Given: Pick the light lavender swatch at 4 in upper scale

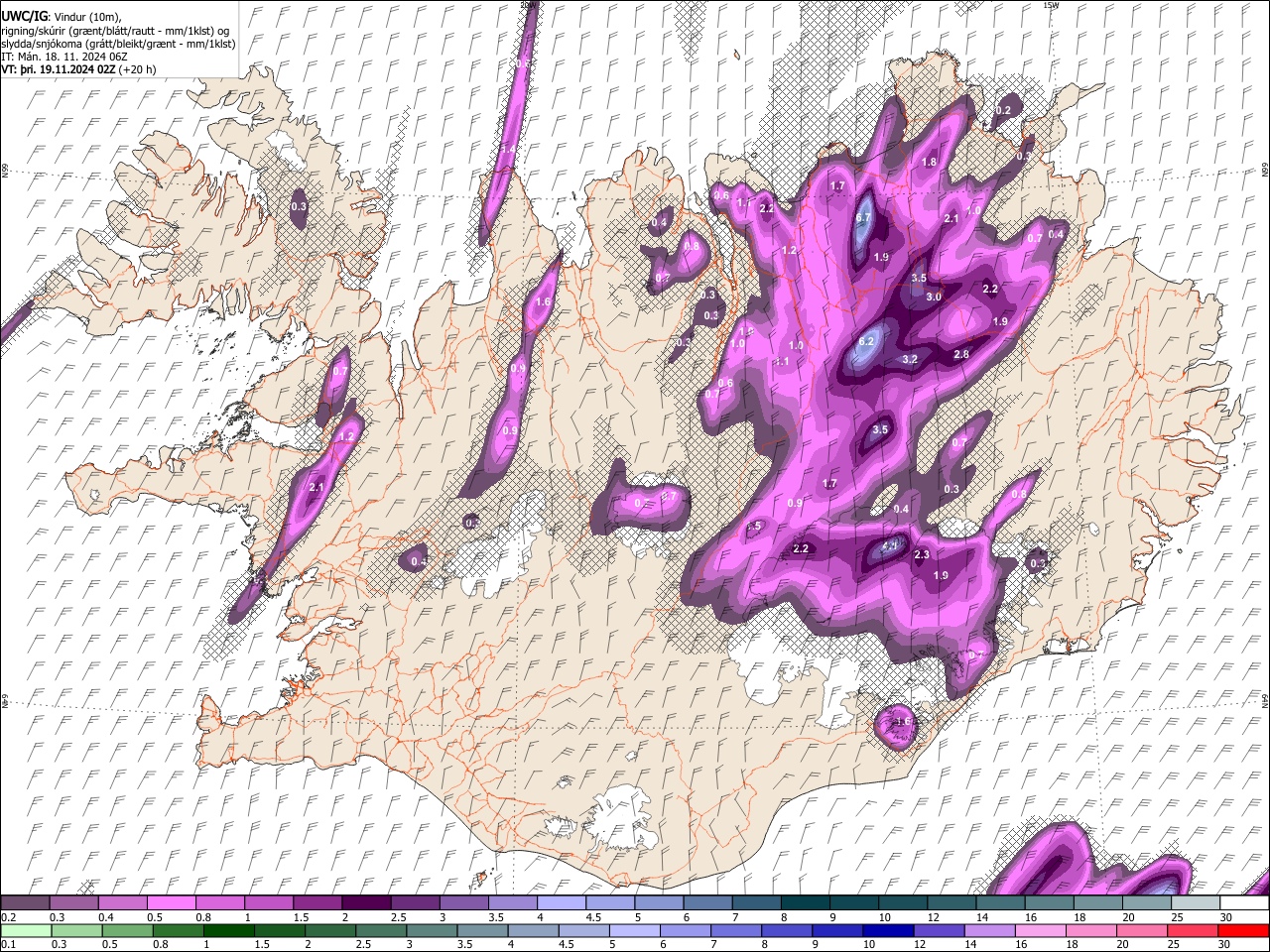Looking at the screenshot, I should coord(560,902).
